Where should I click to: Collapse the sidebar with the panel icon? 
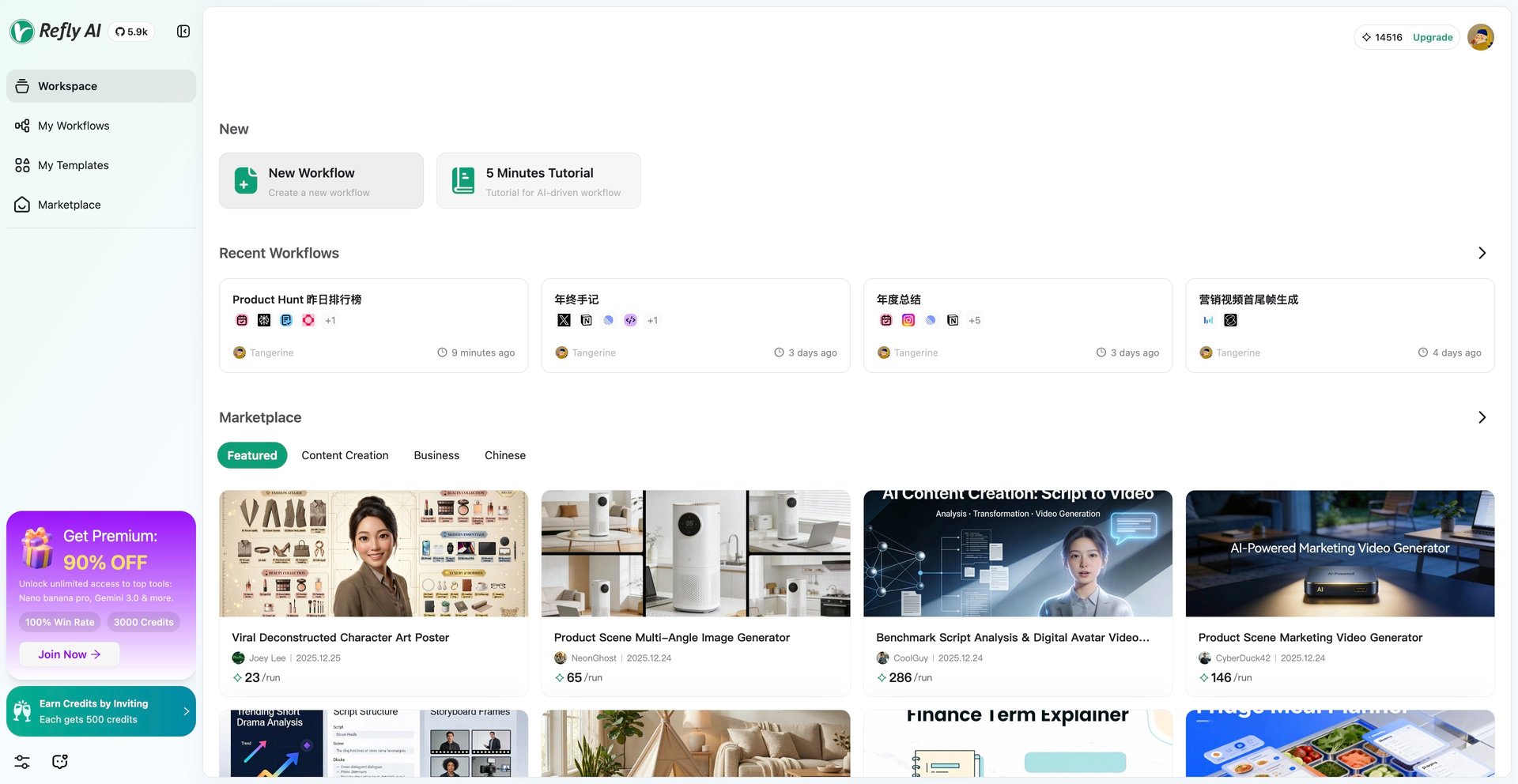click(x=183, y=32)
